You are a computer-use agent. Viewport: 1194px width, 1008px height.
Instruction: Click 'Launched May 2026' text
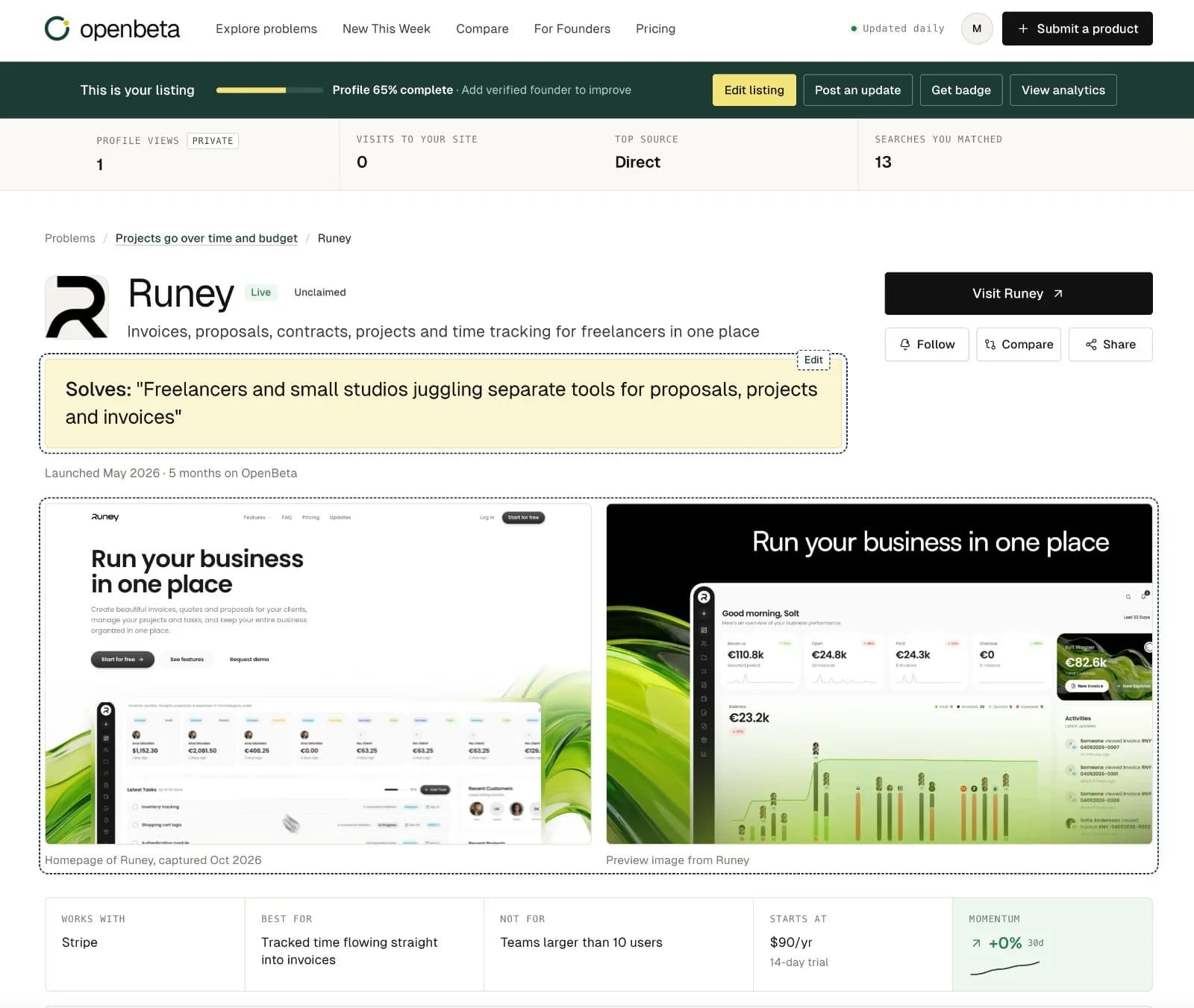[x=102, y=473]
